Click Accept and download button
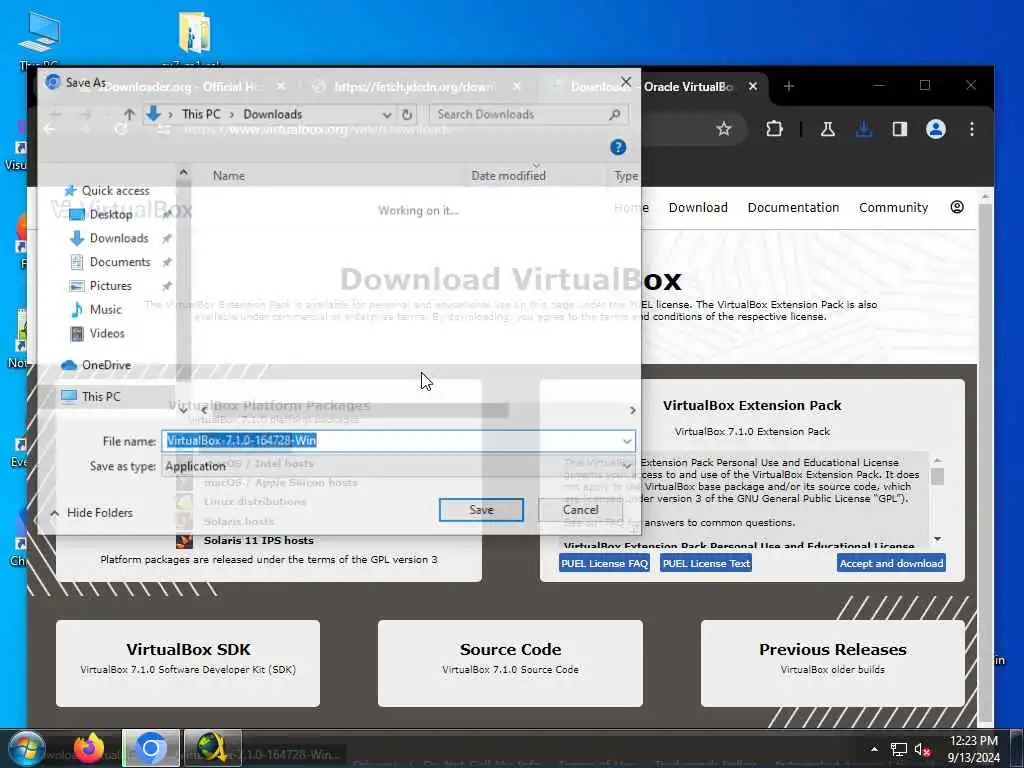 891,563
